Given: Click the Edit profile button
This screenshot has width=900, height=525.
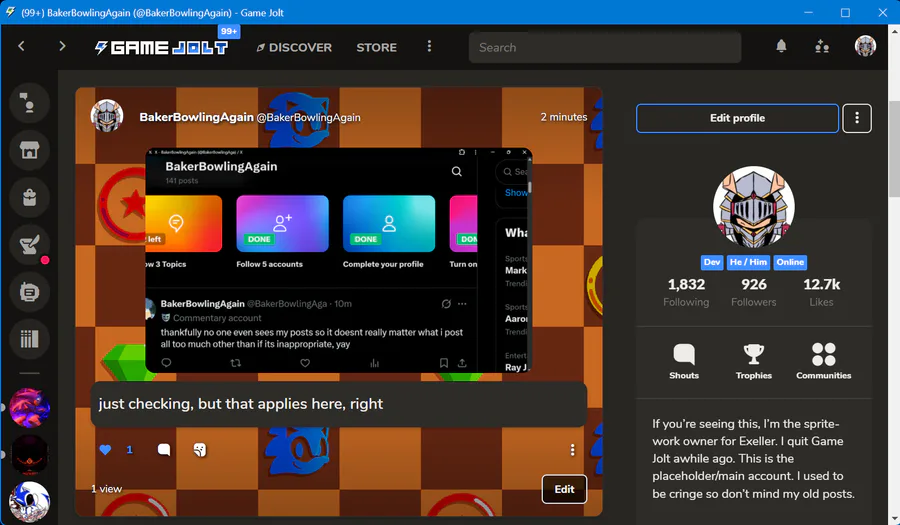Looking at the screenshot, I should coord(738,118).
